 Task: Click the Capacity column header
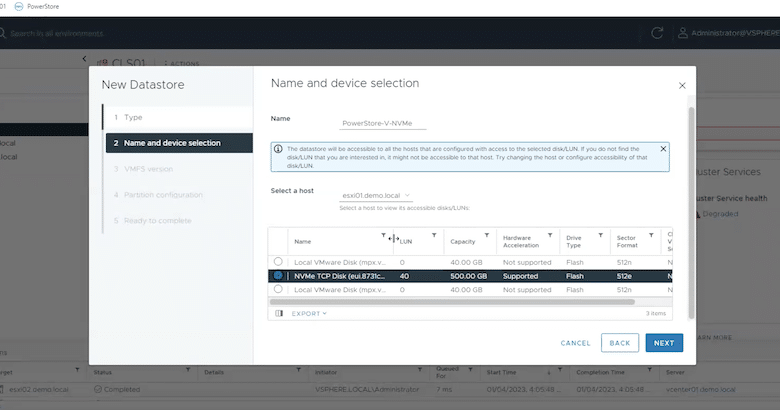(x=463, y=241)
